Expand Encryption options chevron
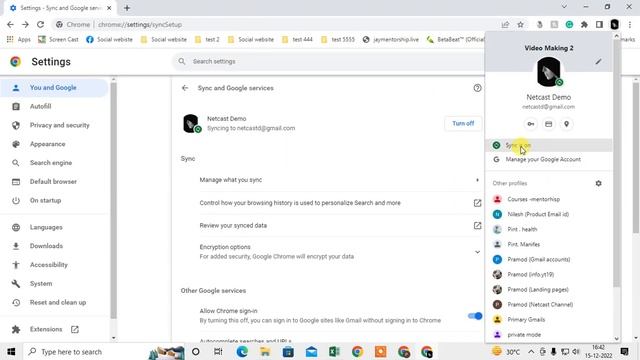The image size is (640, 360). coord(477,252)
